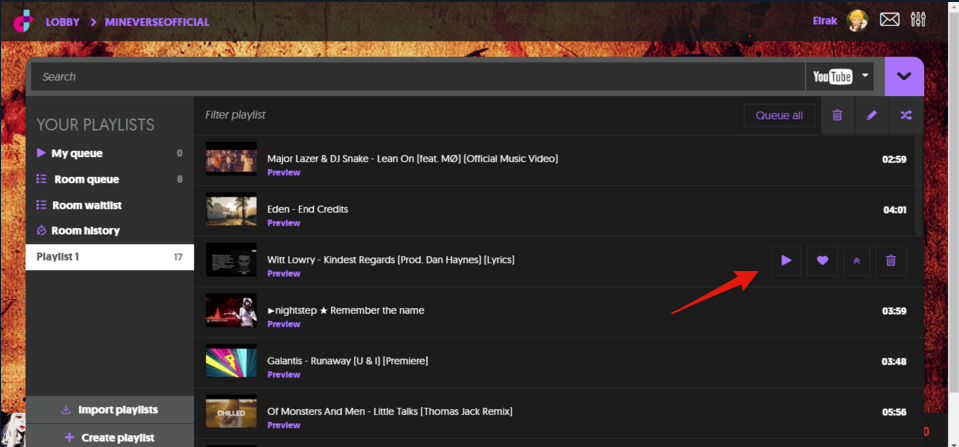Select title 'Witt Lowry - Kindest Regards'
959x447 pixels.
pyautogui.click(x=391, y=260)
